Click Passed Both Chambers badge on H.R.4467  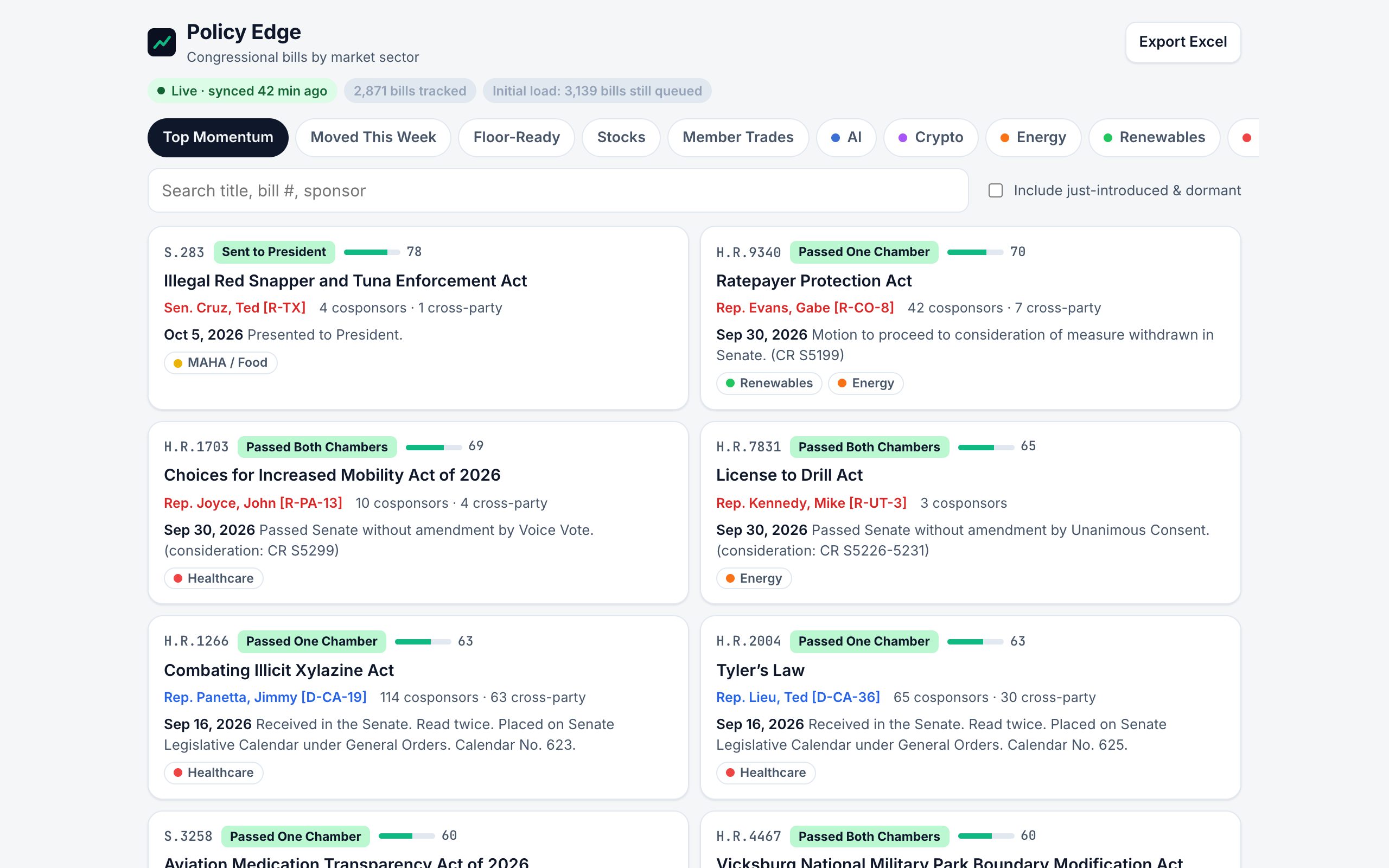(x=869, y=837)
